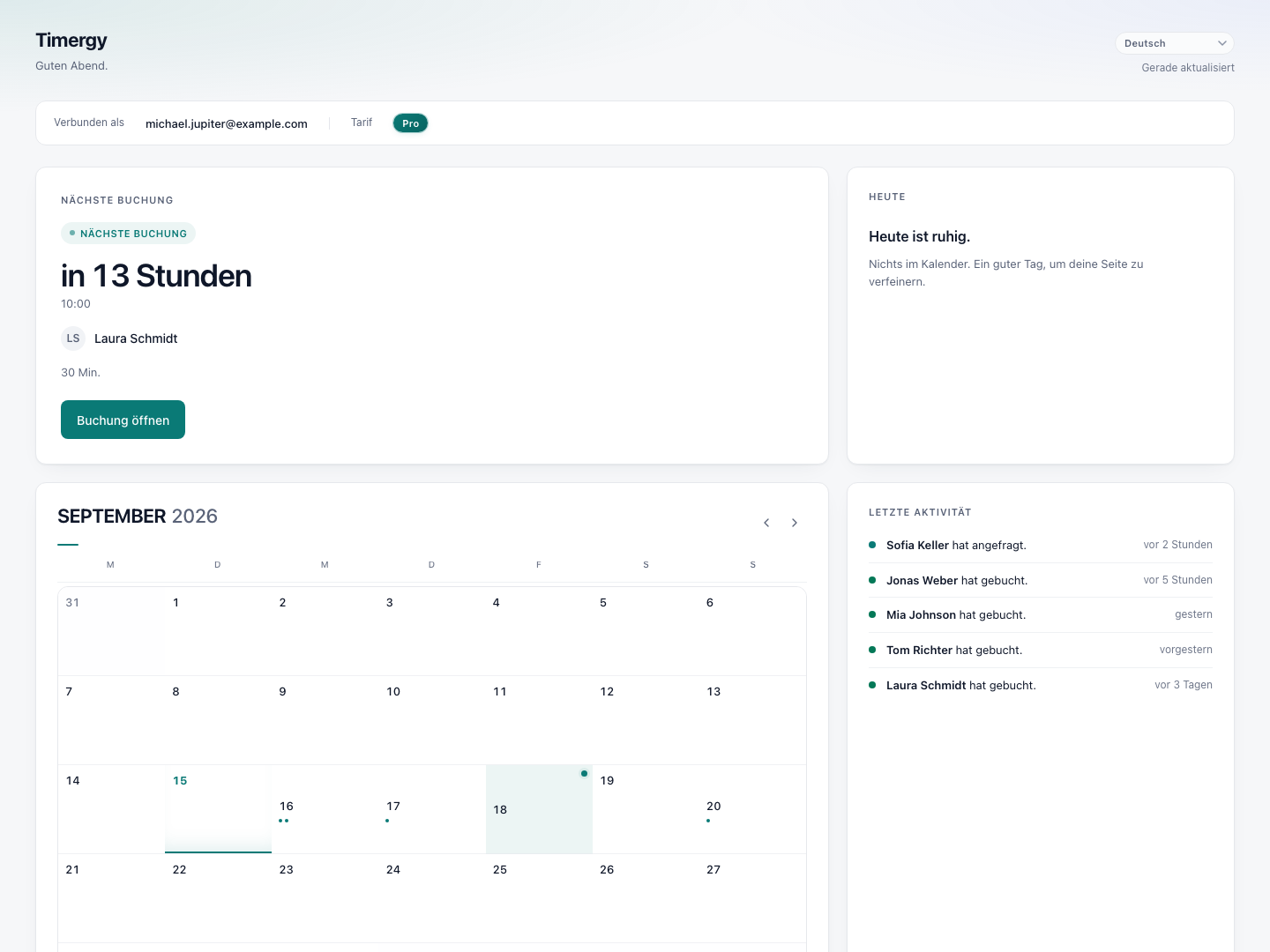Click Sofia Keller hat angefragt activity
This screenshot has height=952, width=1270.
coord(1041,545)
